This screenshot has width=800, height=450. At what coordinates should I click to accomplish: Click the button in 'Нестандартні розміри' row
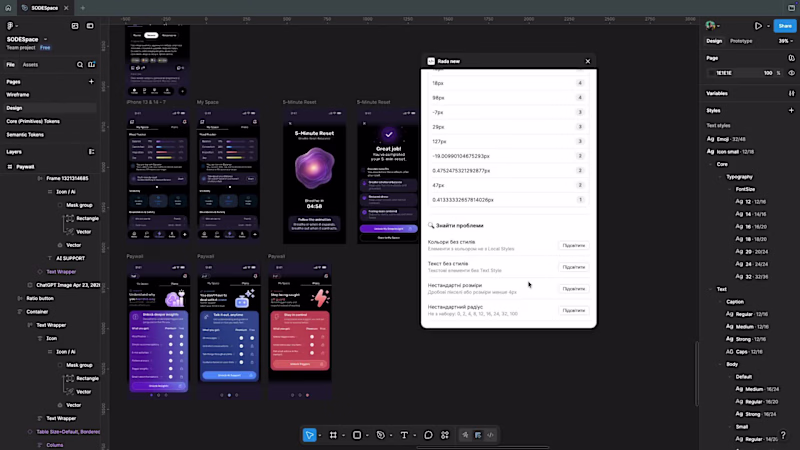coord(573,289)
